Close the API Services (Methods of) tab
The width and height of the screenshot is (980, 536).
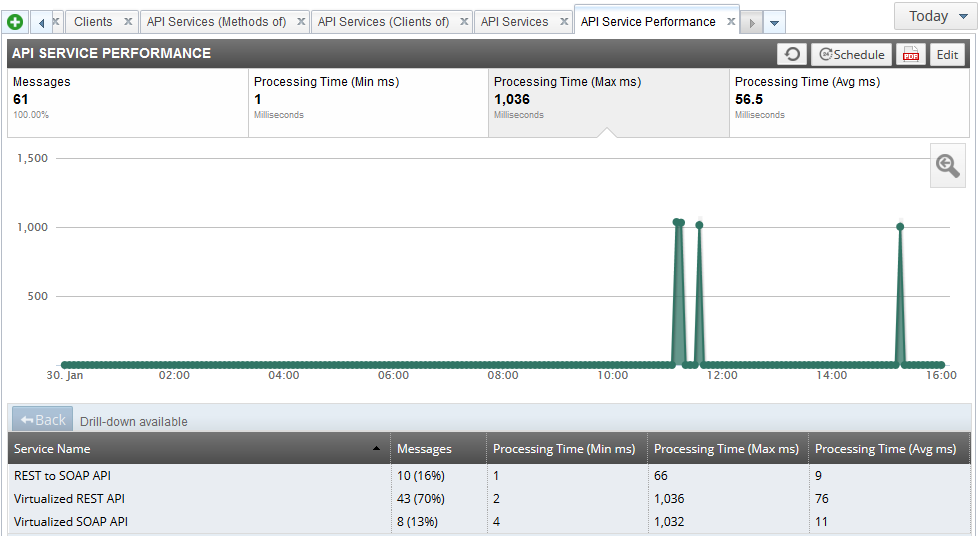click(x=301, y=21)
